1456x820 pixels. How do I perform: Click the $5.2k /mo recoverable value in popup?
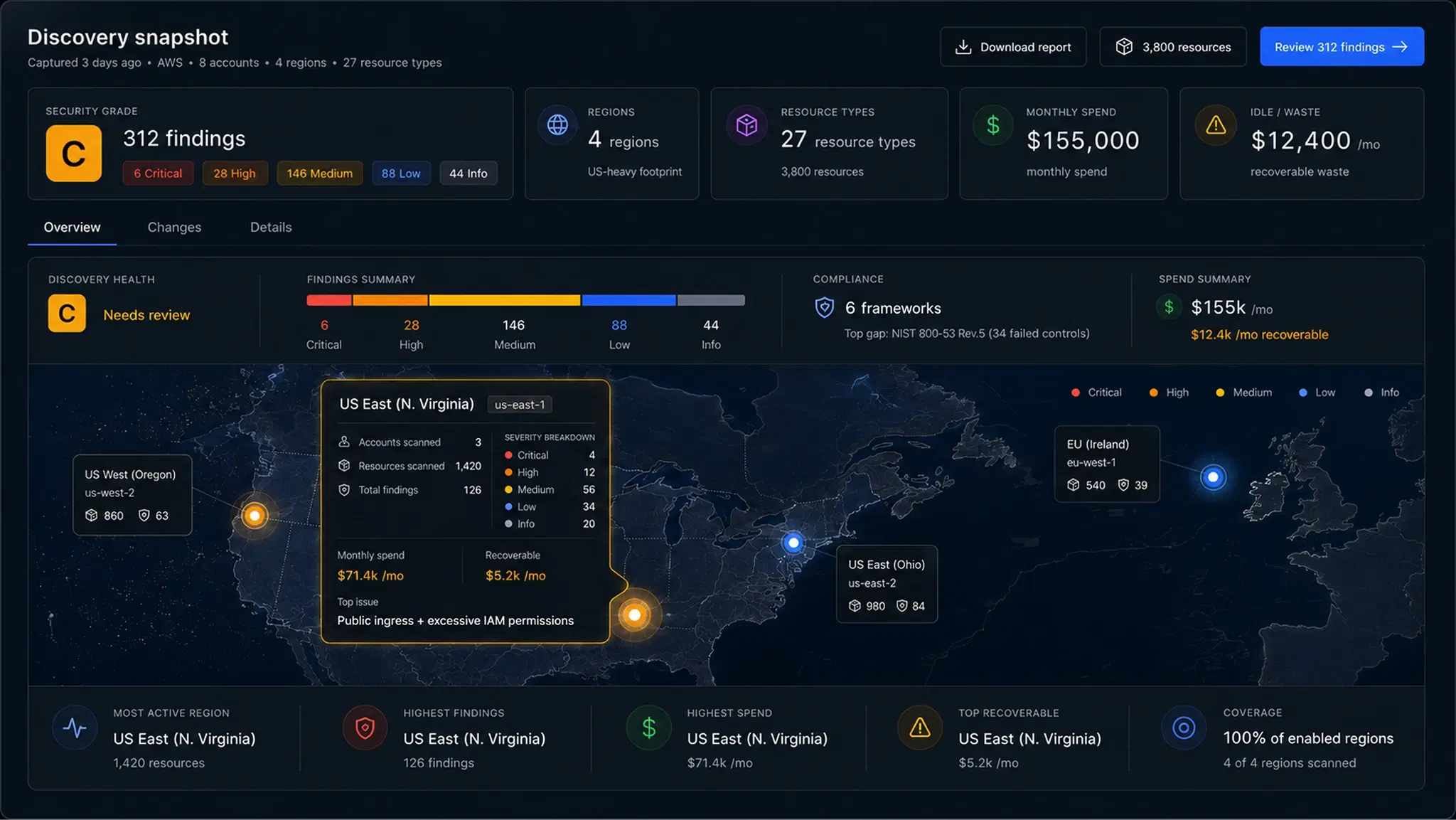515,575
